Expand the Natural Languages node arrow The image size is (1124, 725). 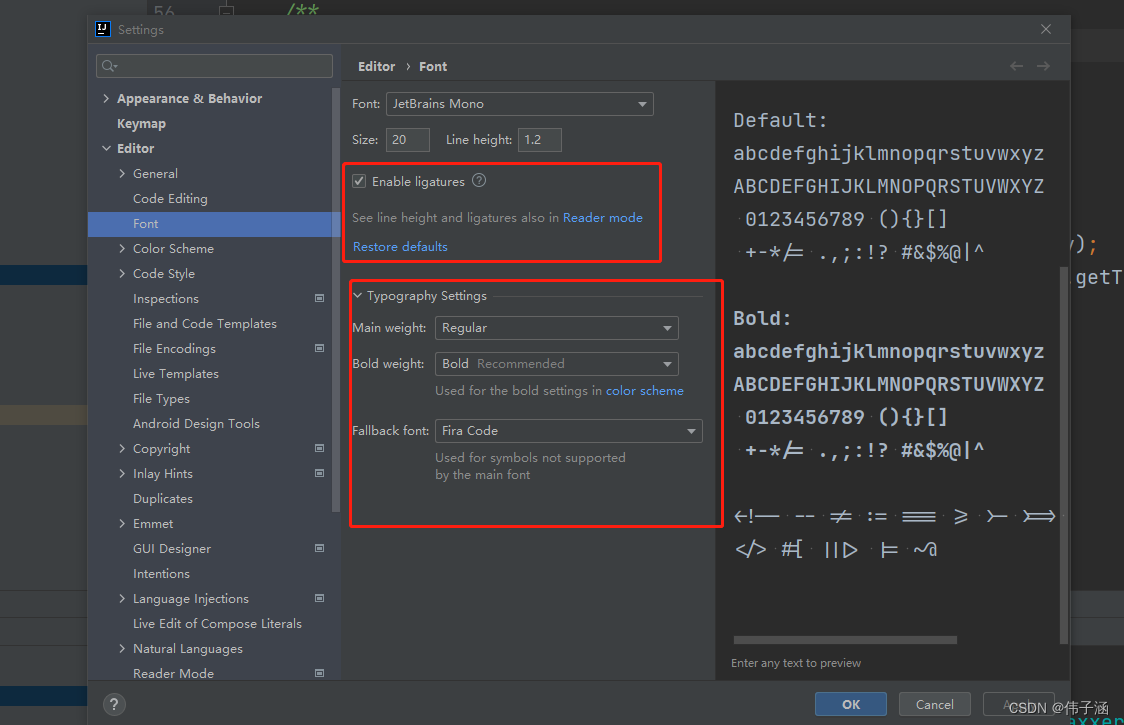(122, 648)
